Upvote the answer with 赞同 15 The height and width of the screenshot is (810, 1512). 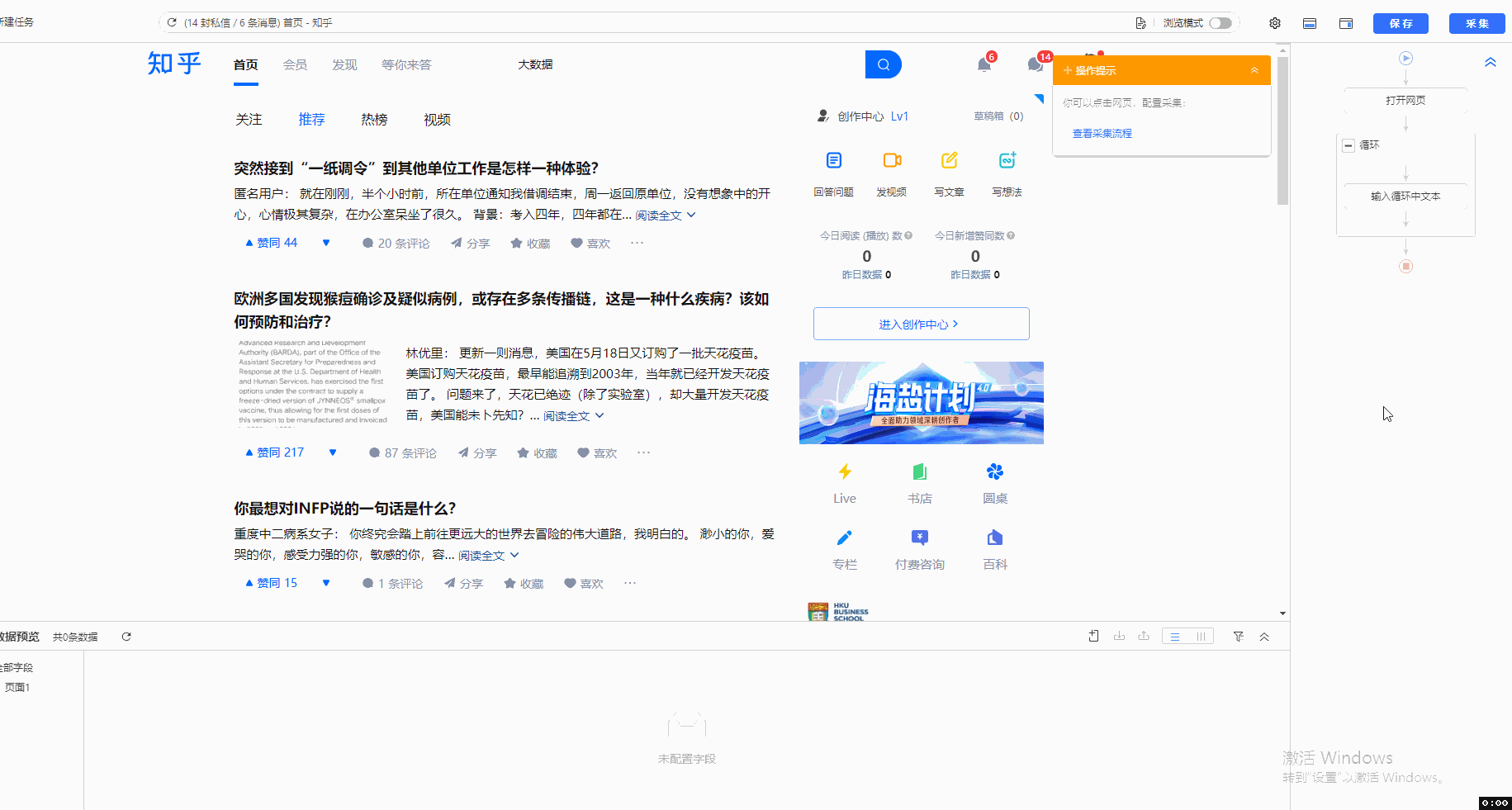(271, 583)
